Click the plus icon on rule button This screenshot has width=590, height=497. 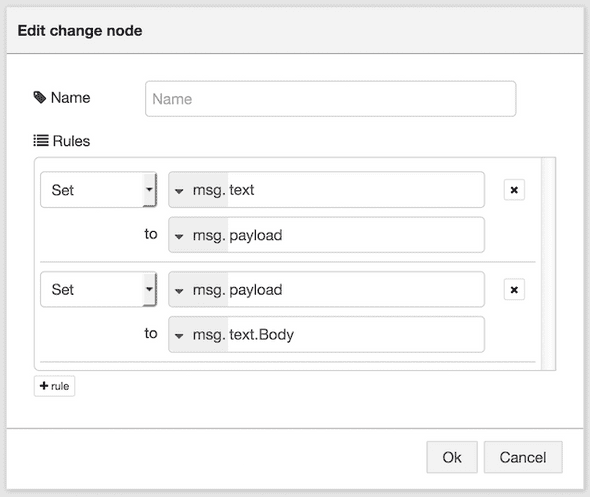44,386
